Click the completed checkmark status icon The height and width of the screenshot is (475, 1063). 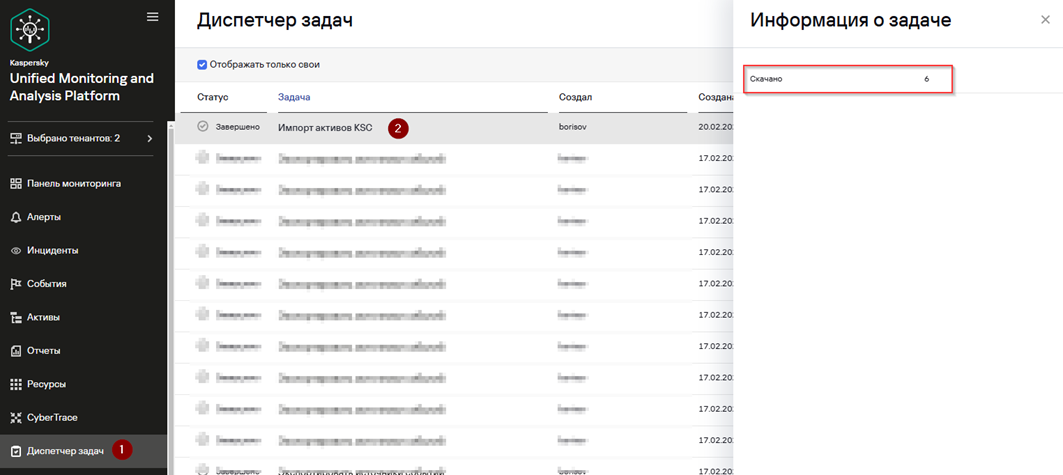point(203,127)
